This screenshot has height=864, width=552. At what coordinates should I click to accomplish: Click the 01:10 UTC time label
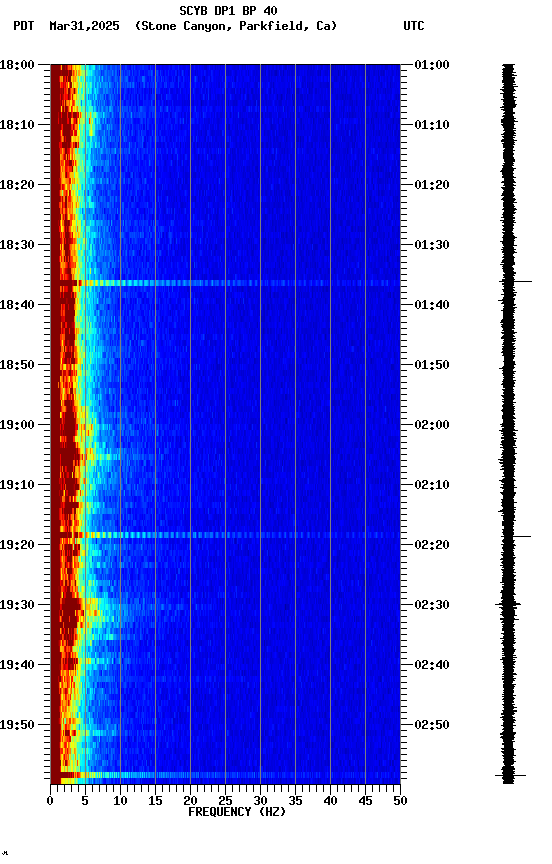tap(432, 125)
